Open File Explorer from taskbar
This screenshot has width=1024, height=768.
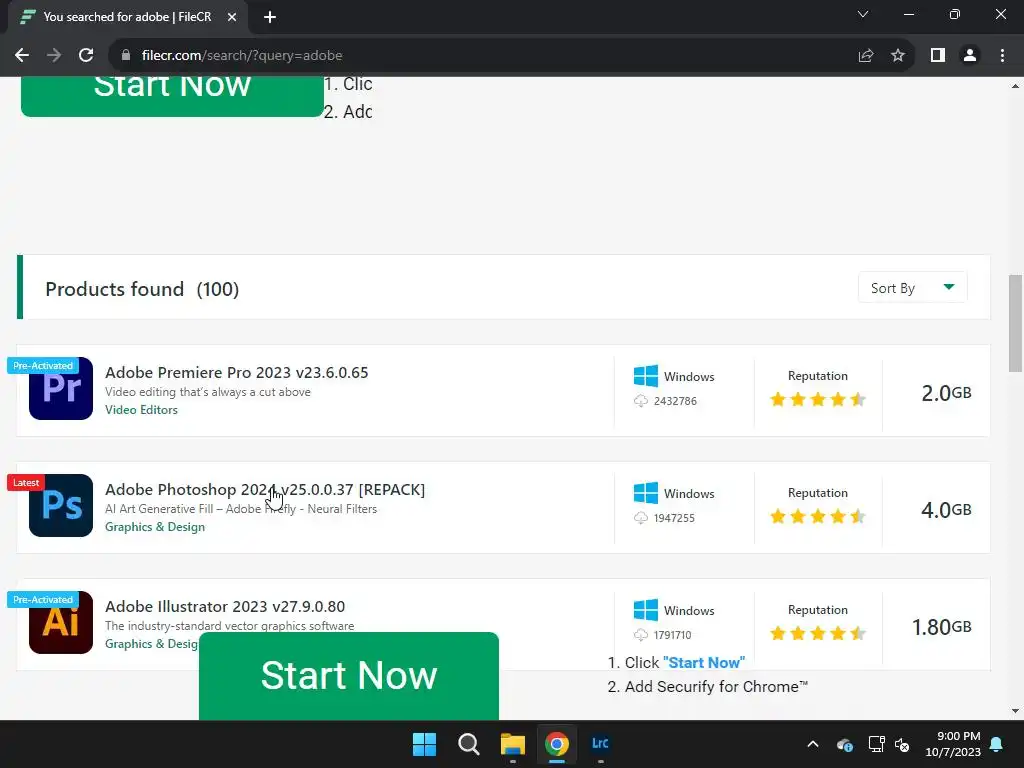513,744
